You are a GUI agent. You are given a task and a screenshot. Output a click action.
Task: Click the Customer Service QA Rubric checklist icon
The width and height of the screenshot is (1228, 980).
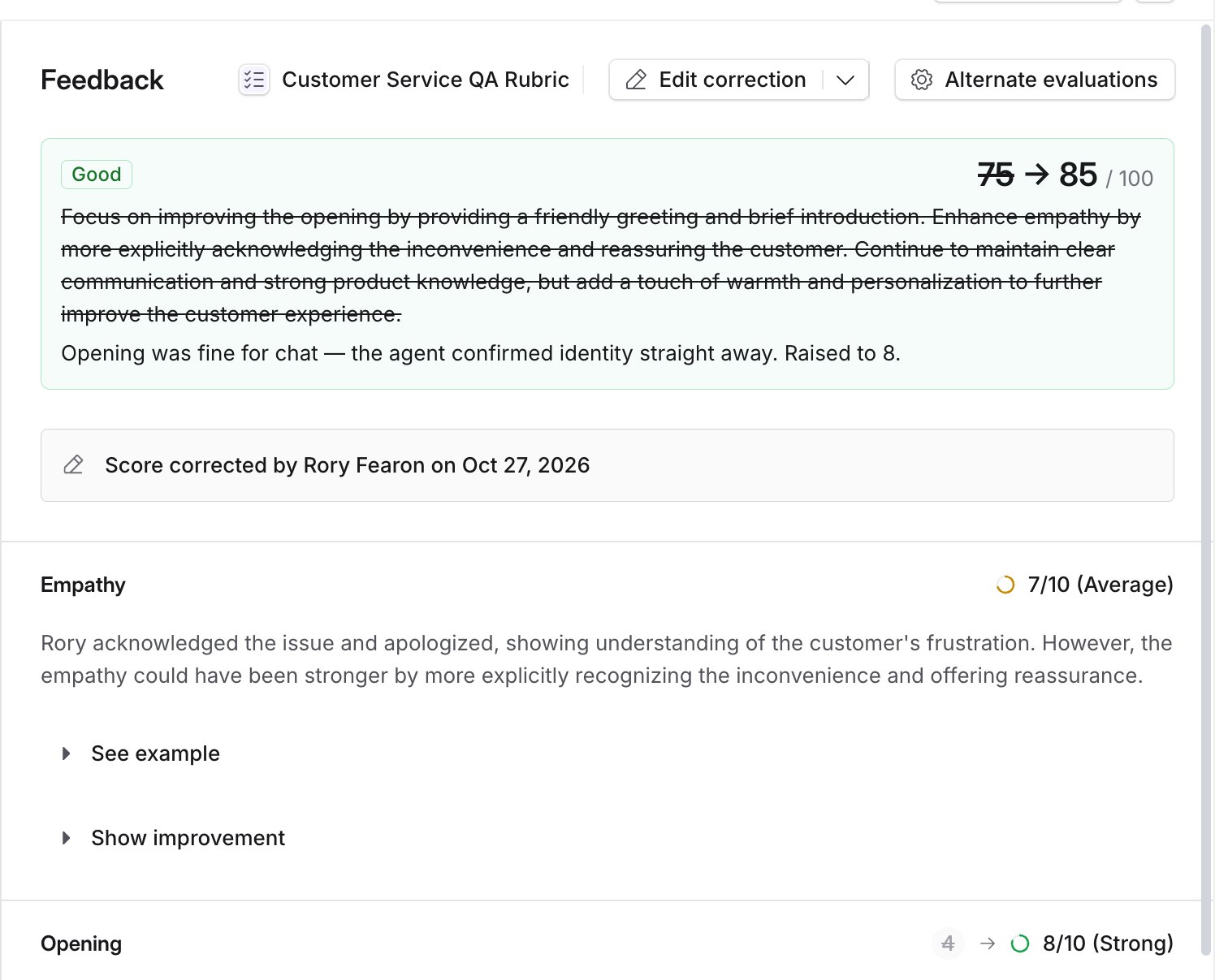click(x=254, y=80)
